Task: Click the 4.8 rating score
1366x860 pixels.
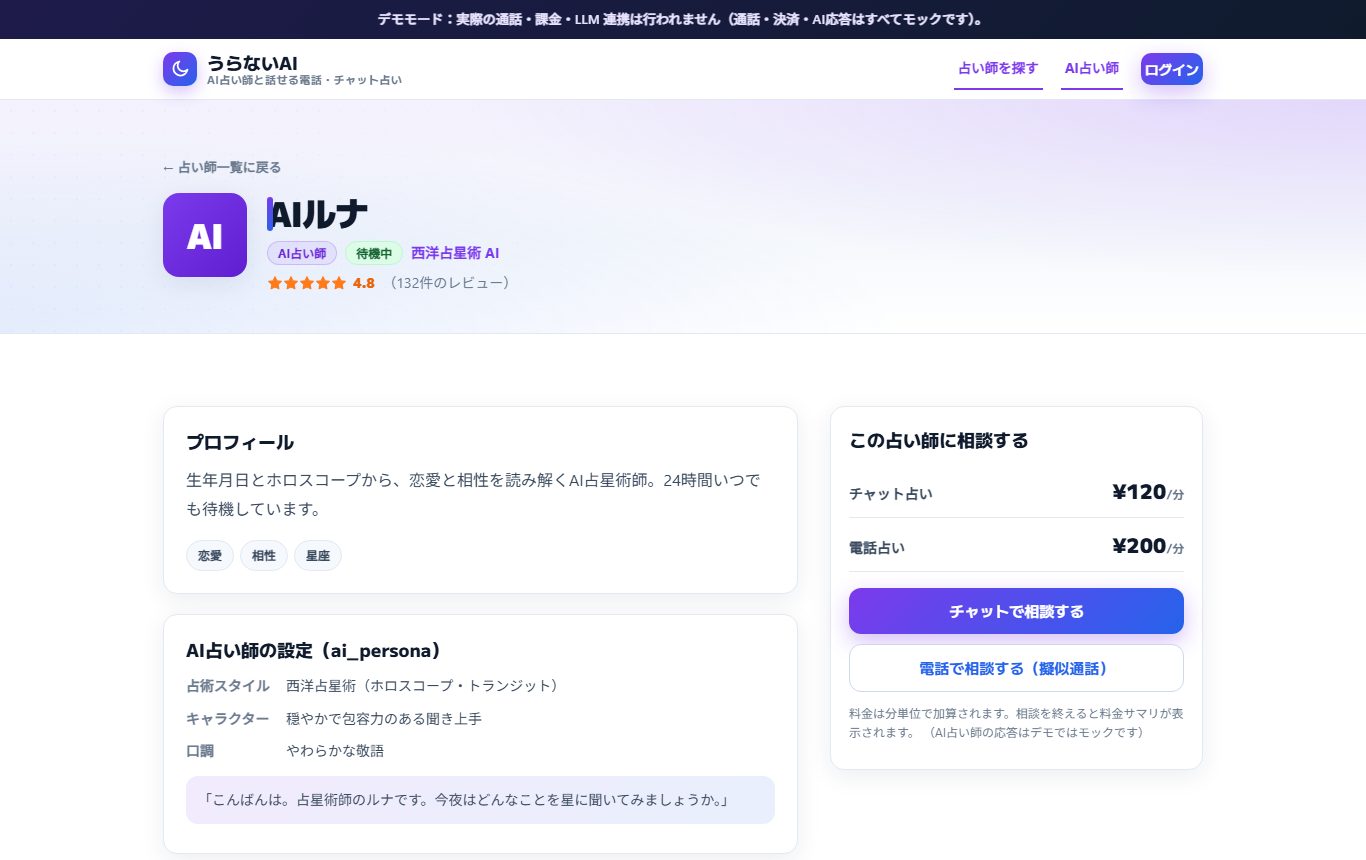Action: 364,283
